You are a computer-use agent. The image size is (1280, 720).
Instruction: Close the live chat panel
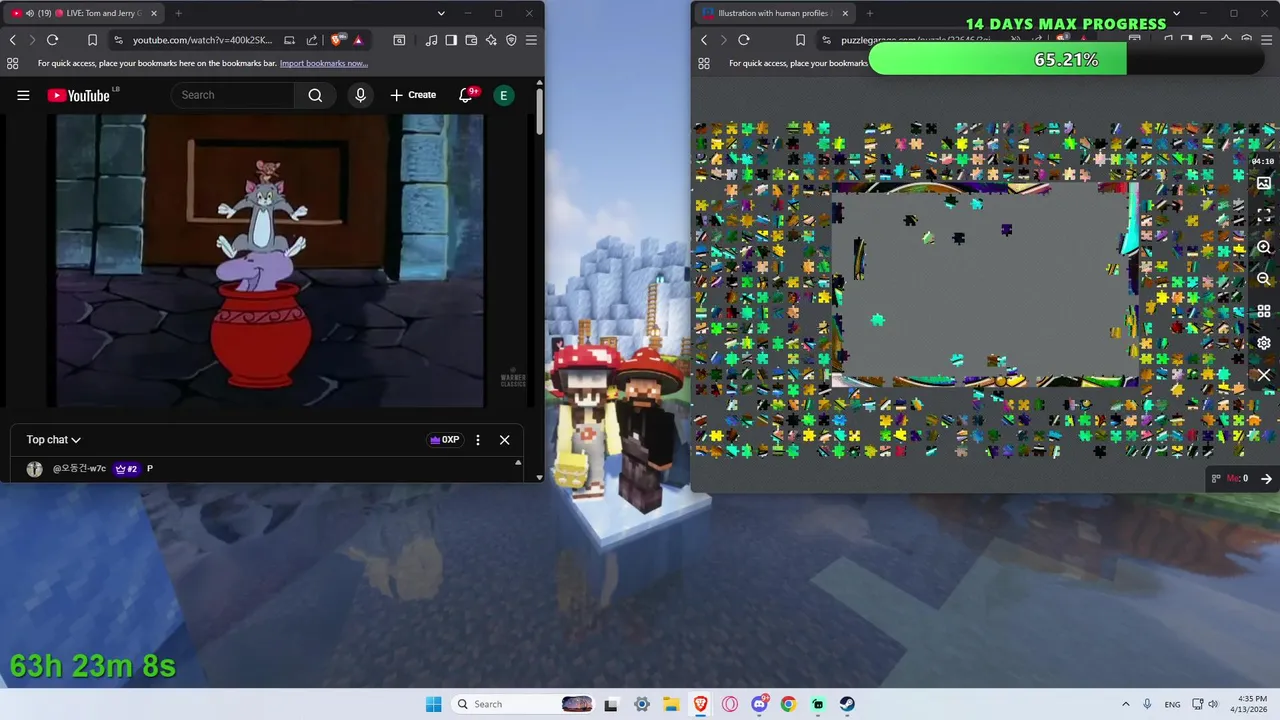click(x=505, y=440)
